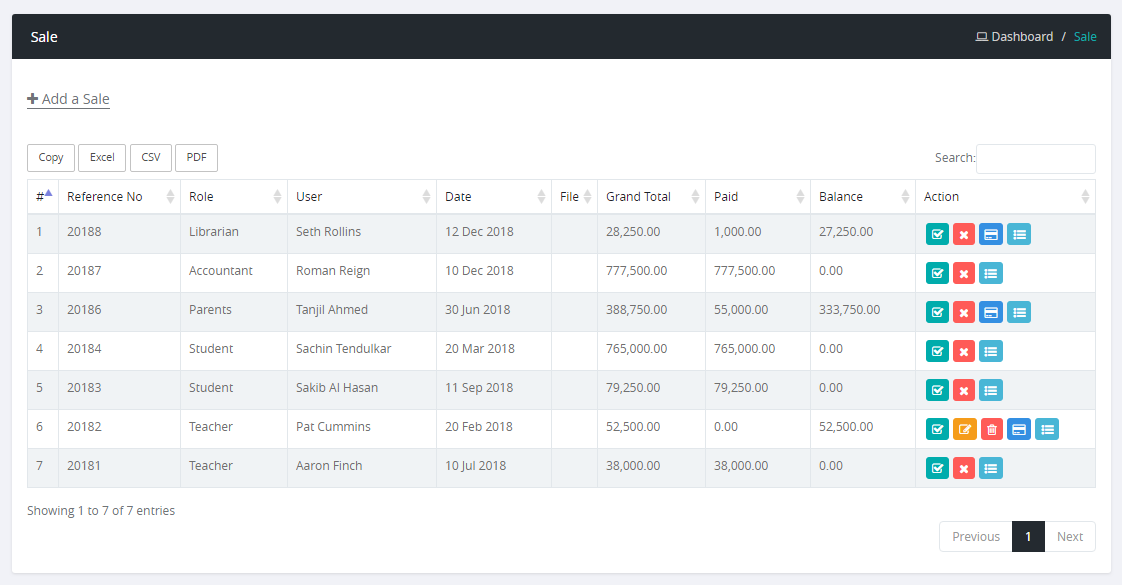Go to Dashboard in breadcrumb
This screenshot has height=585, width=1122.
tap(1021, 37)
